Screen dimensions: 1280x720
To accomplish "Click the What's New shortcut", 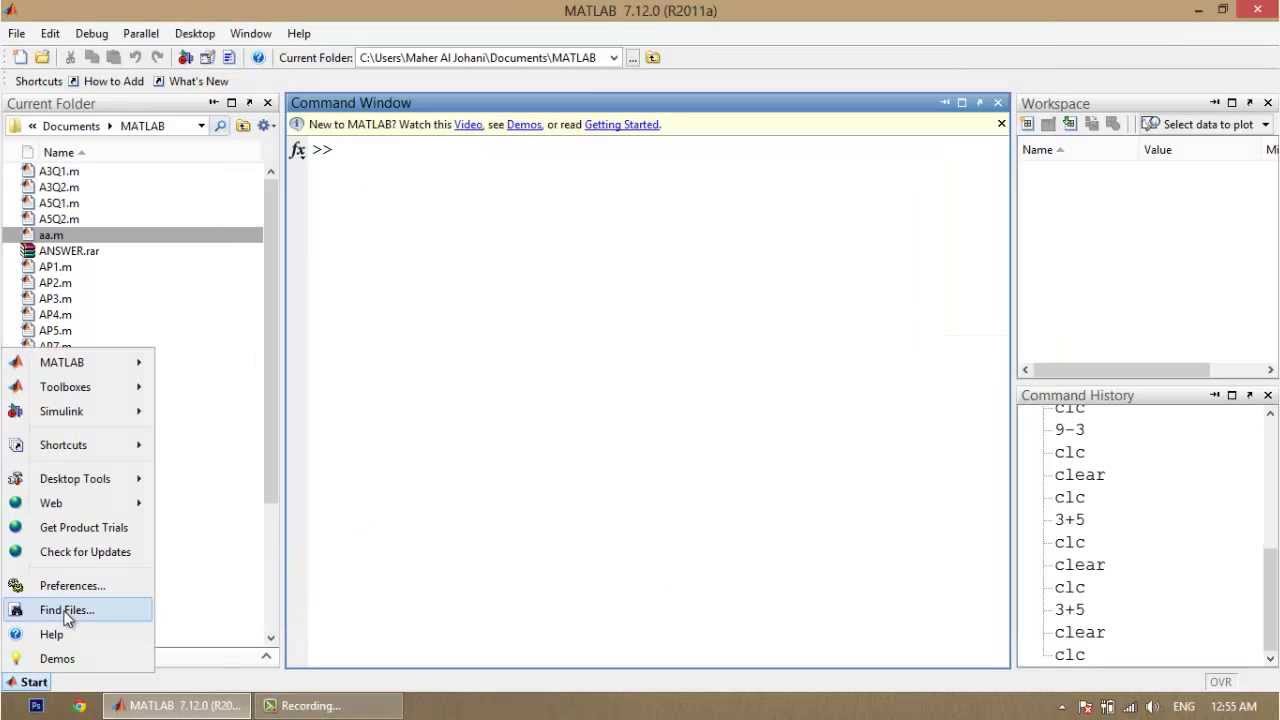I will tap(191, 81).
